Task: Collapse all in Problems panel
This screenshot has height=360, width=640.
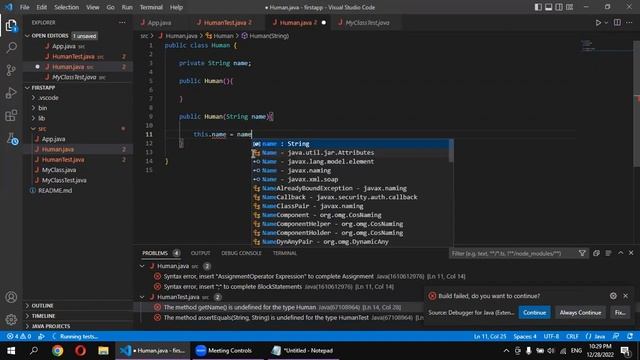Action: 596,253
